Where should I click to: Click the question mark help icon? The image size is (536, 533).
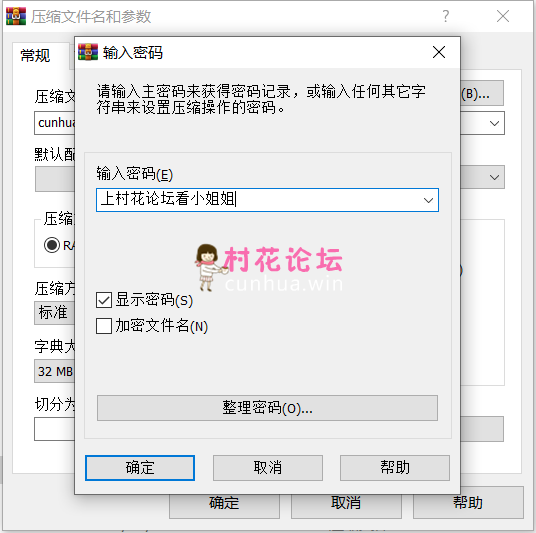coord(445,16)
